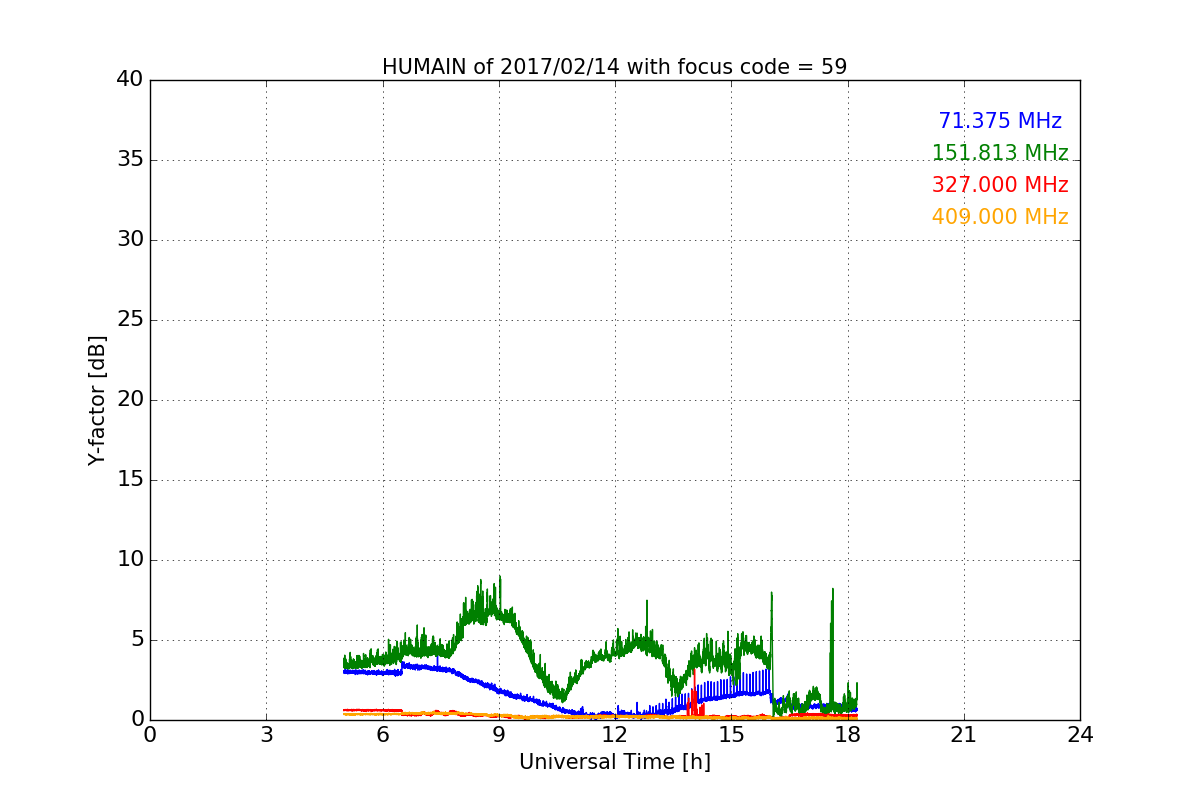This screenshot has width=1200, height=800.
Task: Click the x-axis tick label 3
Action: click(x=266, y=735)
